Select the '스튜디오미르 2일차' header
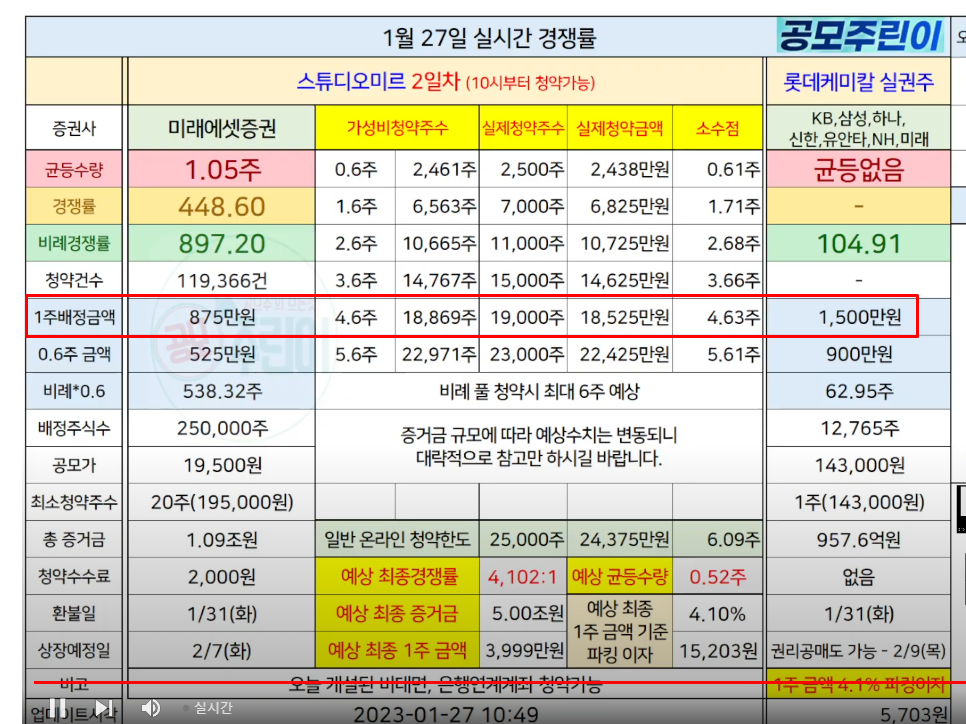 [x=378, y=81]
